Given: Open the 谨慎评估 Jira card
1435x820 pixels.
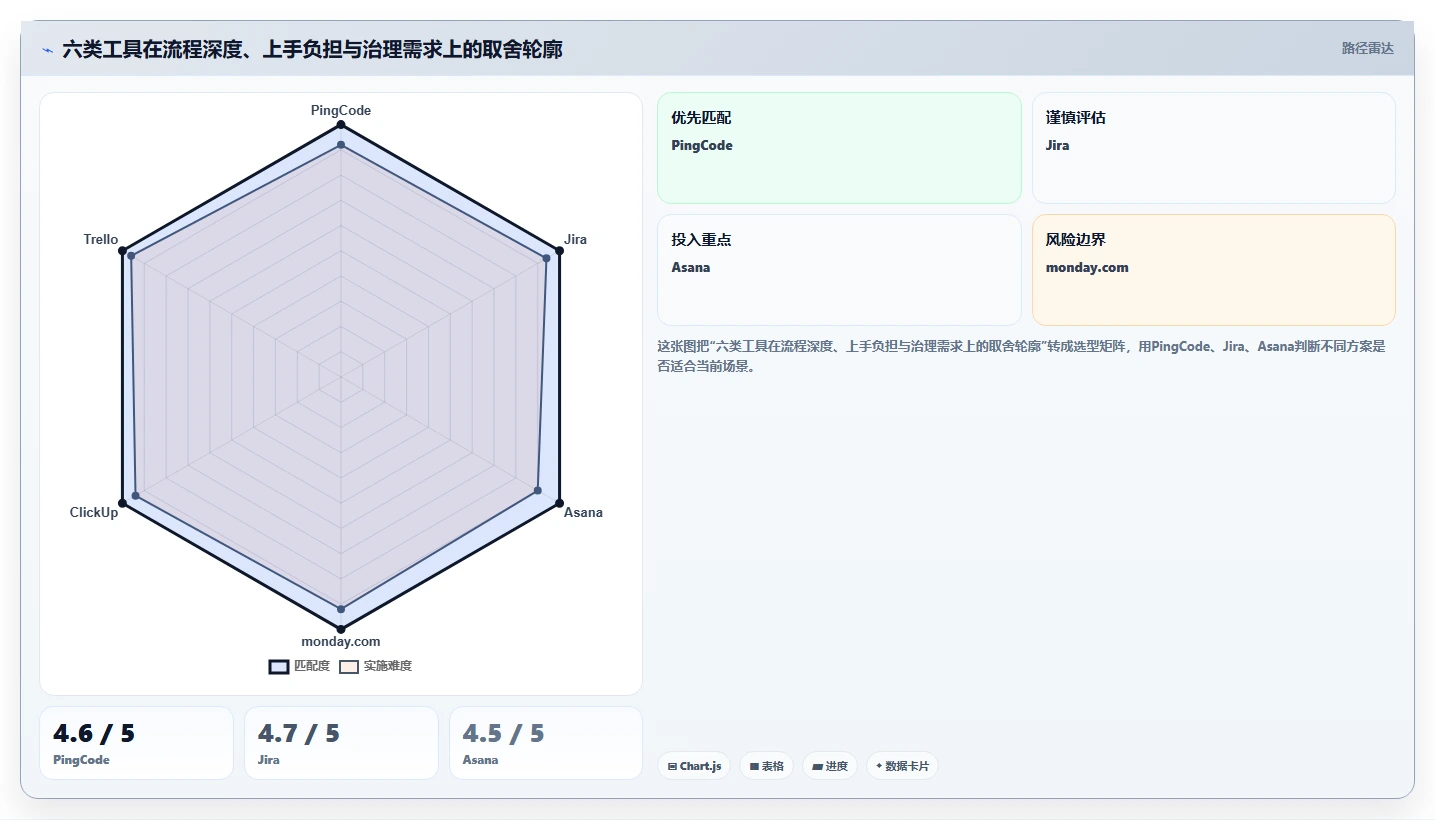Looking at the screenshot, I should 1213,148.
